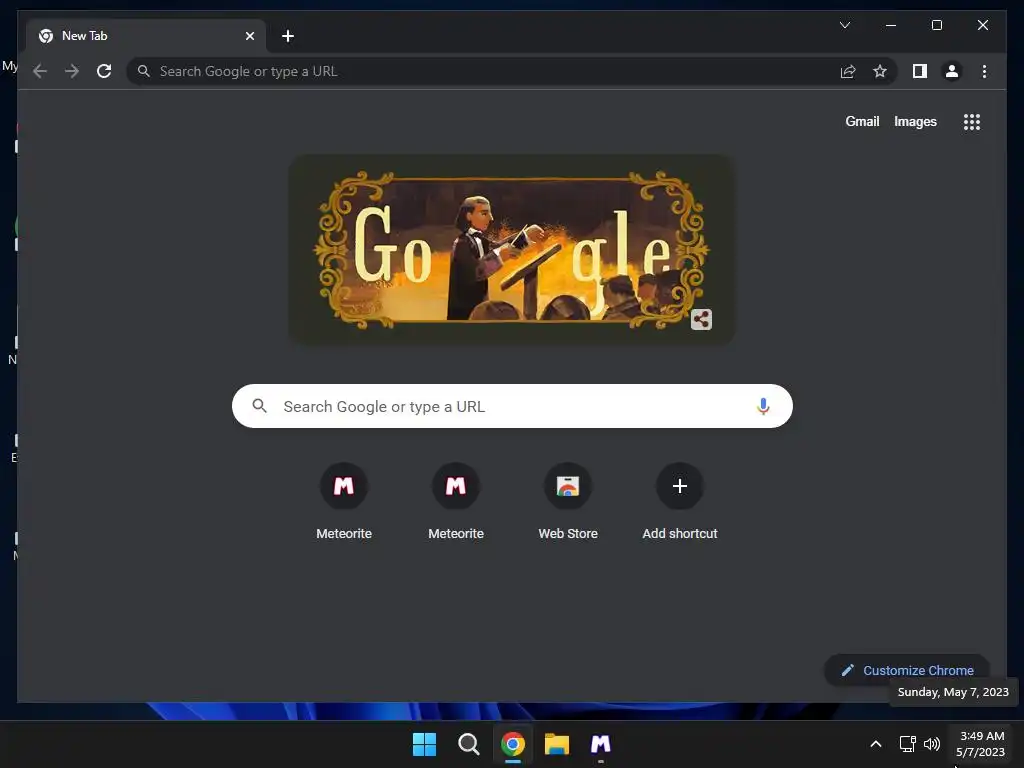1024x768 pixels.
Task: Start voice search with the microphone icon
Action: coord(763,406)
